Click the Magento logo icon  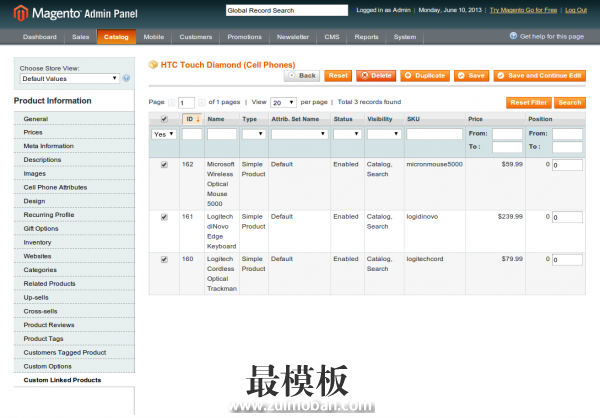point(21,13)
